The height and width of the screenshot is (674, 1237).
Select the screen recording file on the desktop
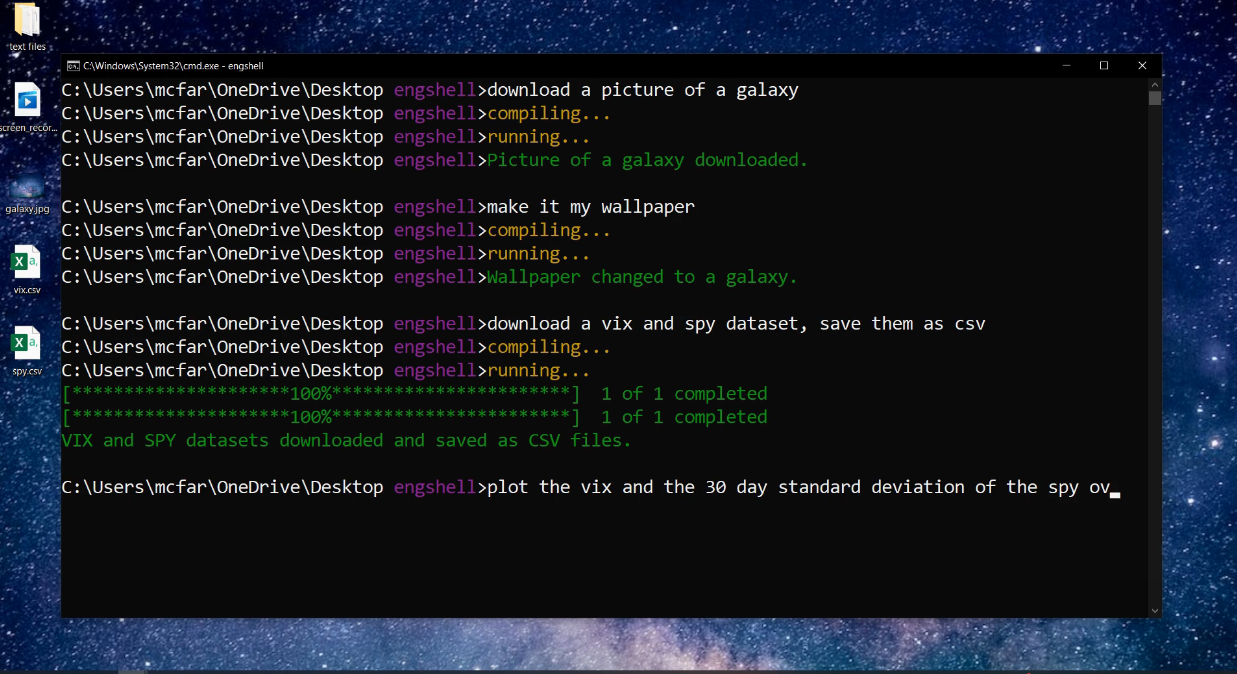click(27, 108)
